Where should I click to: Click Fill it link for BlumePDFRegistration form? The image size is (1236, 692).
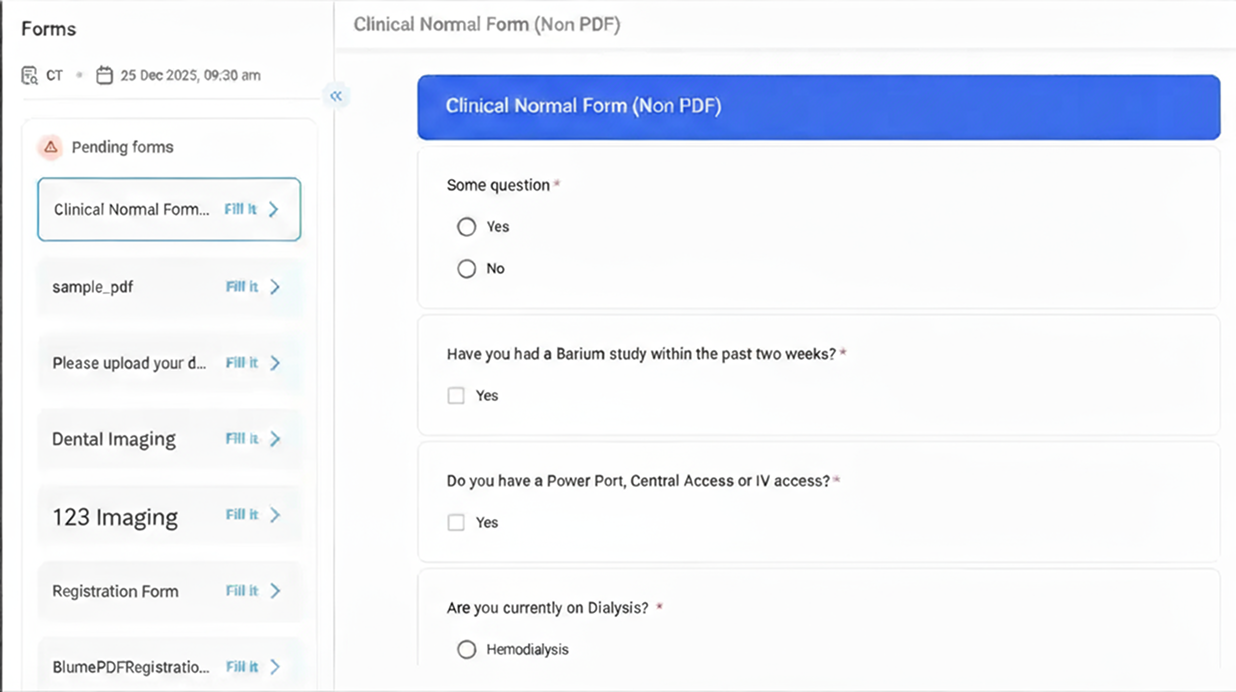click(242, 667)
